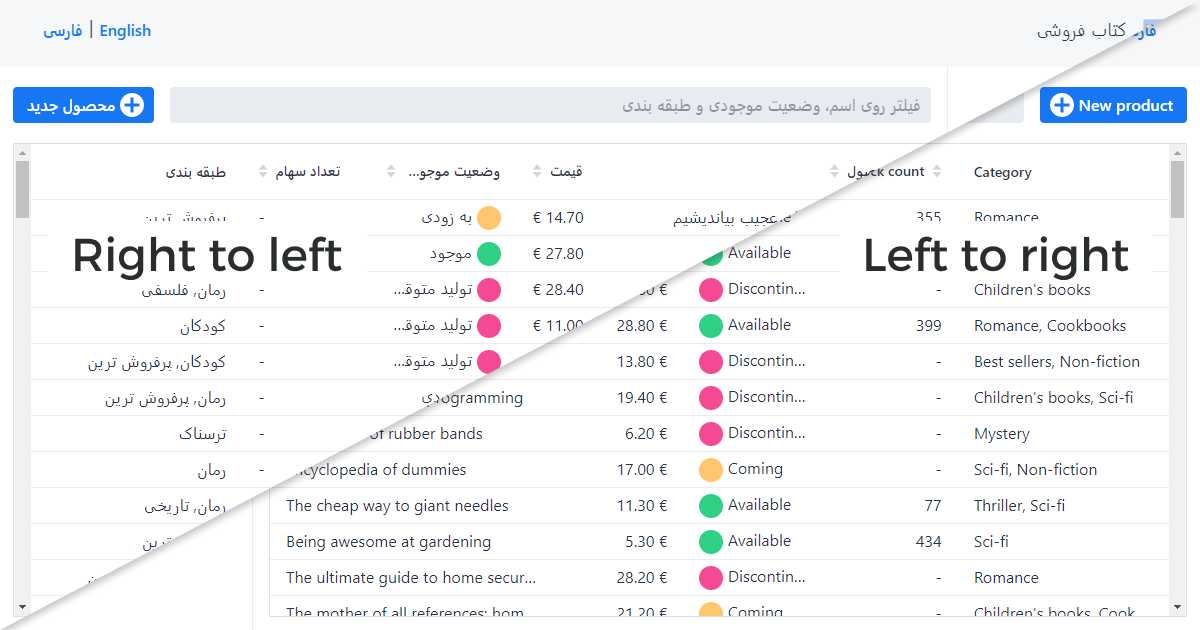Click the left table's scroll-up arrow
1200x630 pixels.
coord(22,152)
